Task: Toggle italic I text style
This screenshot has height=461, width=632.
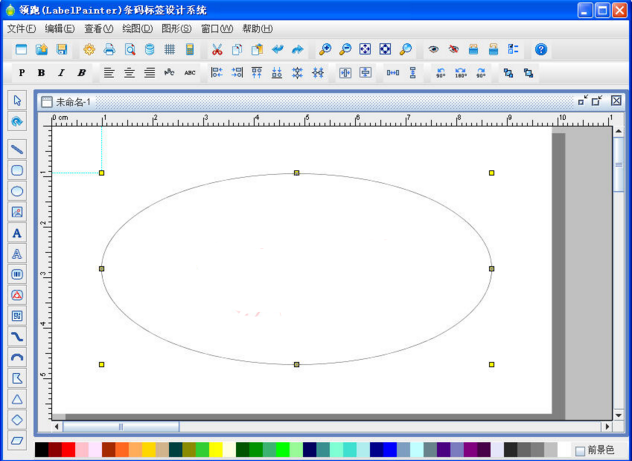Action: click(61, 73)
